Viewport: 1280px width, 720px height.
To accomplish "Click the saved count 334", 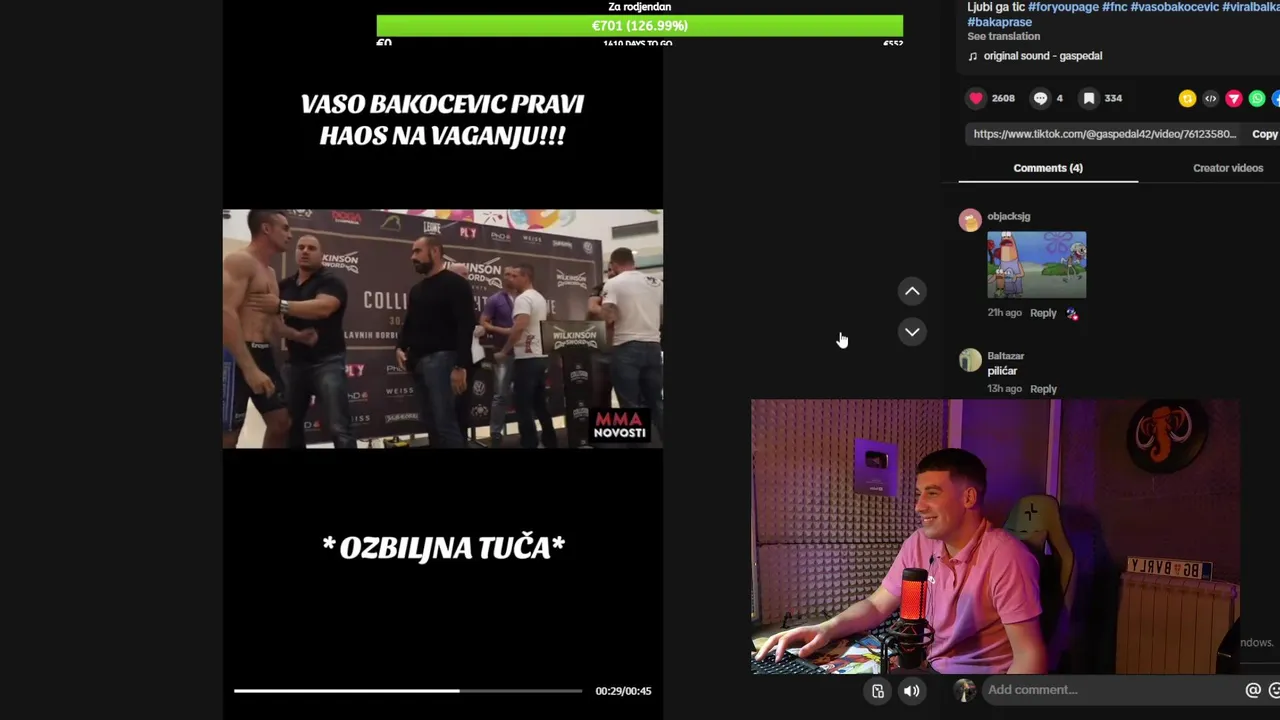I will (x=1113, y=98).
